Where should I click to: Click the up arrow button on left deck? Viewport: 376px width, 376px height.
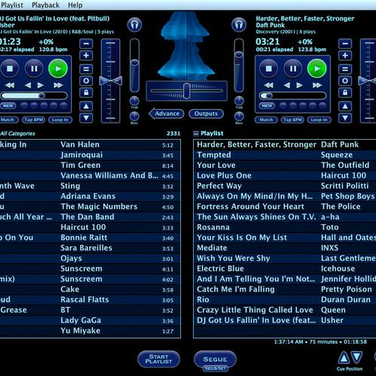[86, 106]
